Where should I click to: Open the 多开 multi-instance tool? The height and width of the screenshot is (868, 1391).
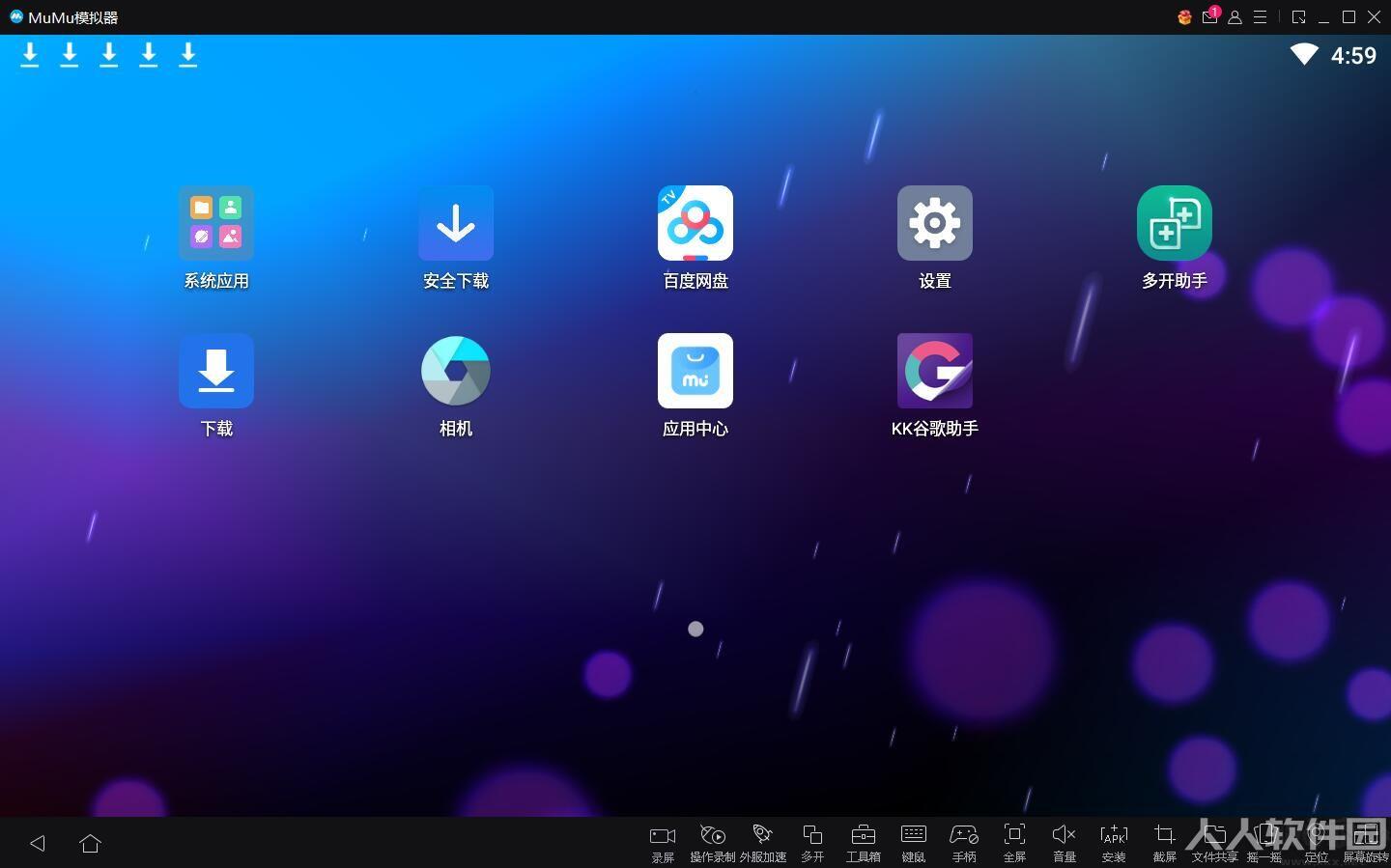(813, 843)
